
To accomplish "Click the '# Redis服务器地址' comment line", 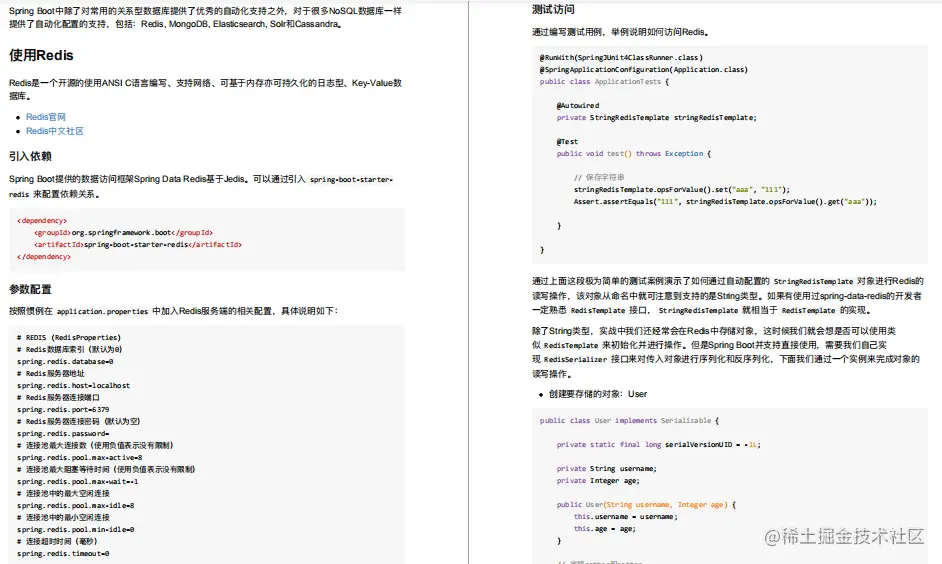I will [x=50, y=374].
